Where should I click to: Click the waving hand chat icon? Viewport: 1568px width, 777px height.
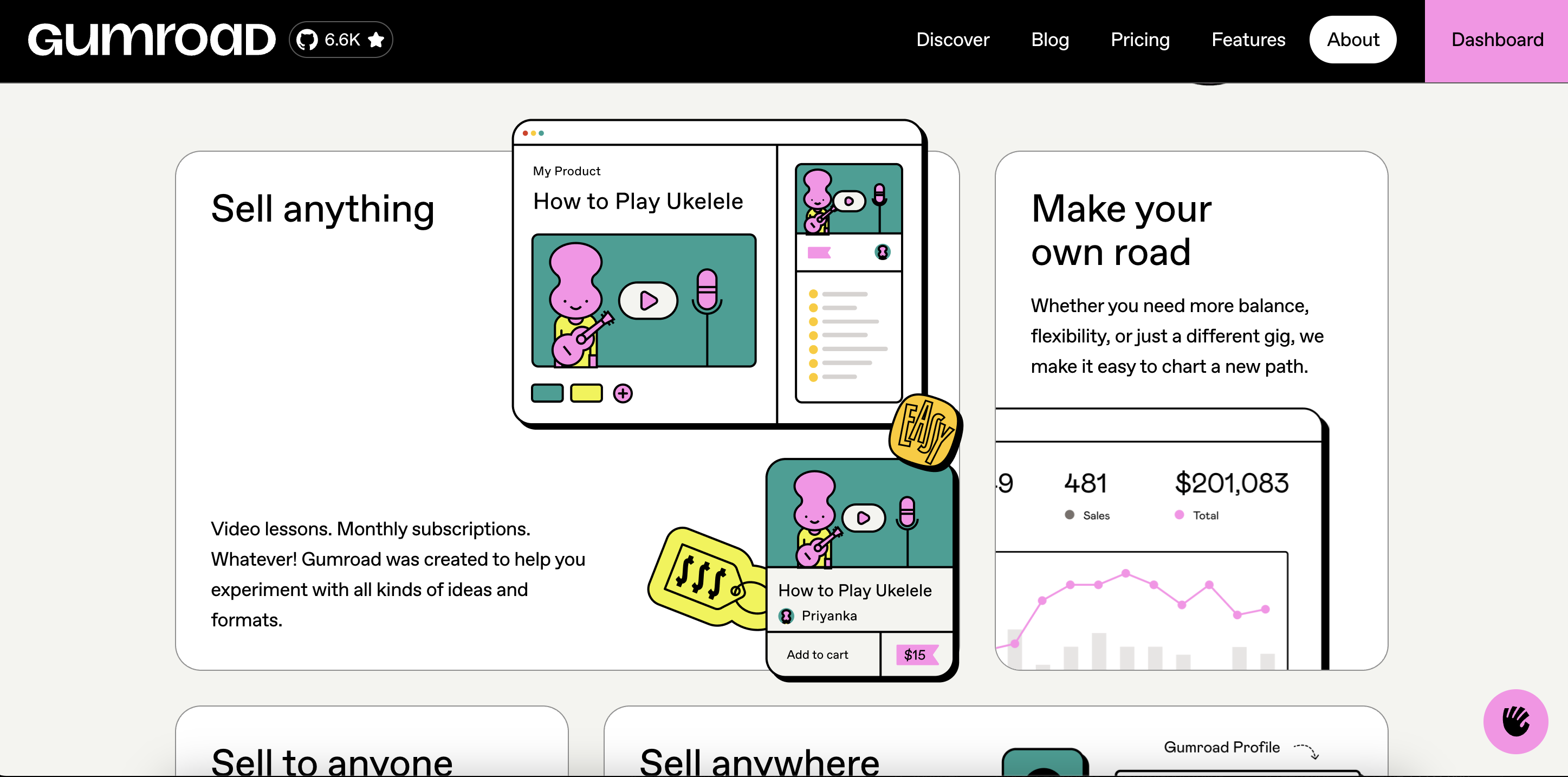click(1515, 722)
